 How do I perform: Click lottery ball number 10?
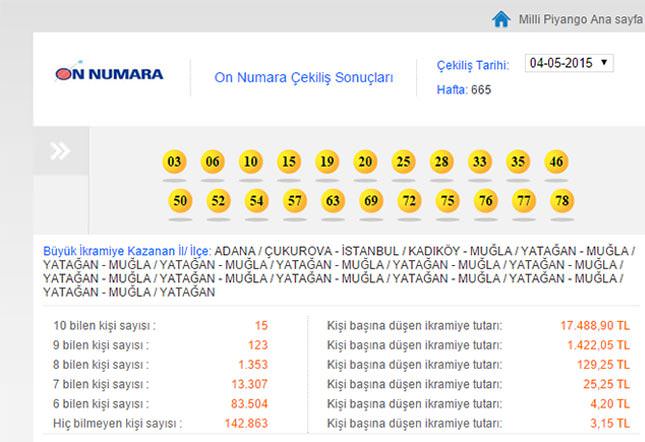click(251, 162)
